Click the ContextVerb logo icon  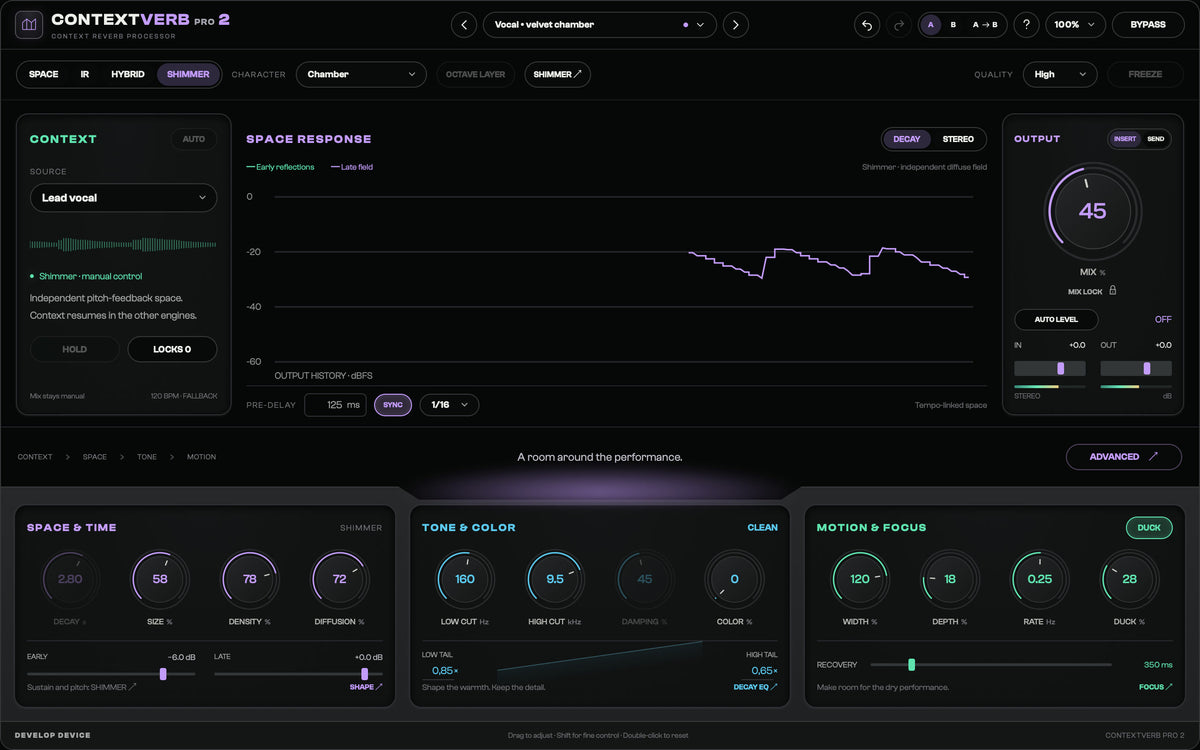tap(29, 24)
